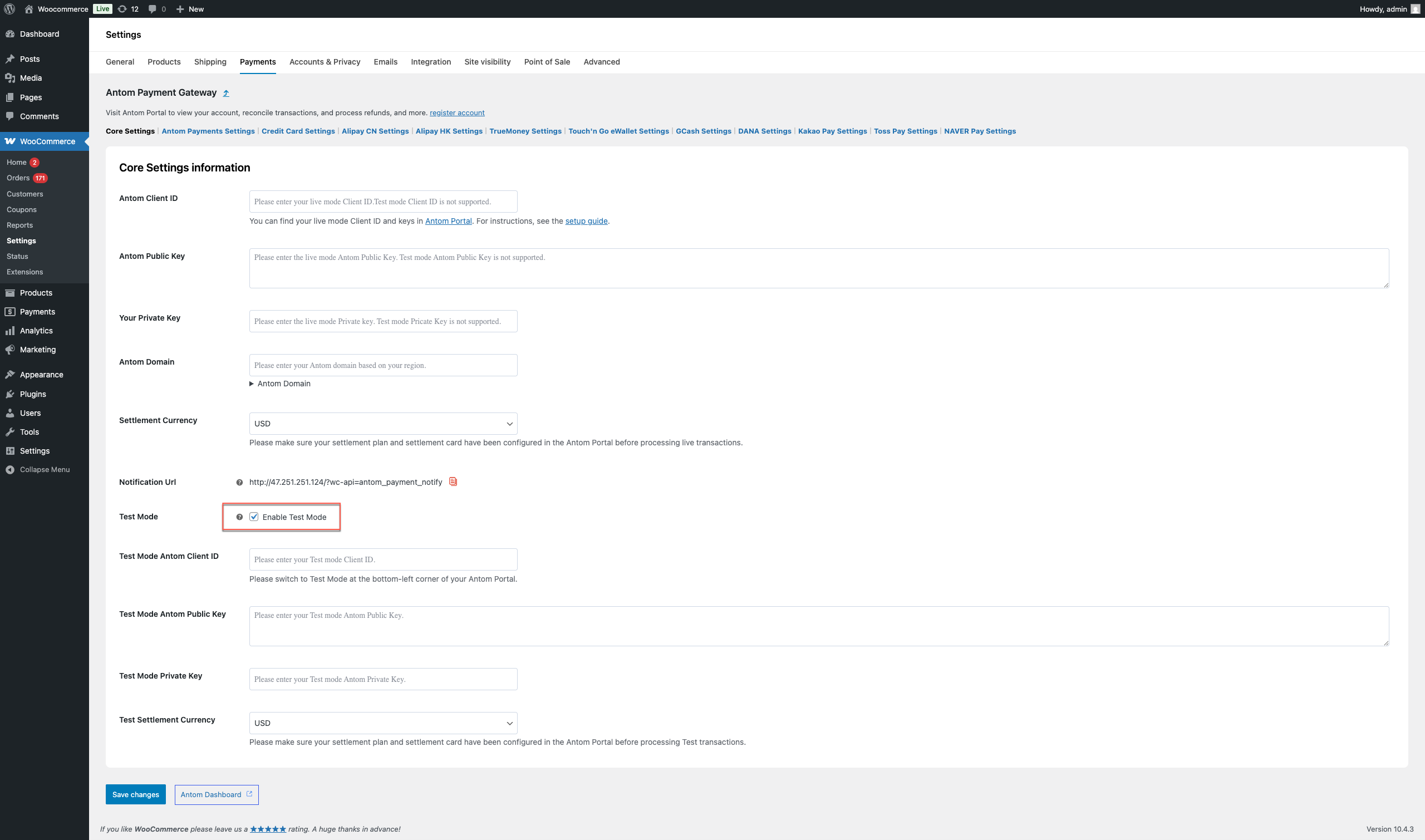Image resolution: width=1425 pixels, height=840 pixels.
Task: Click the WooCommerce logo icon
Action: point(10,141)
